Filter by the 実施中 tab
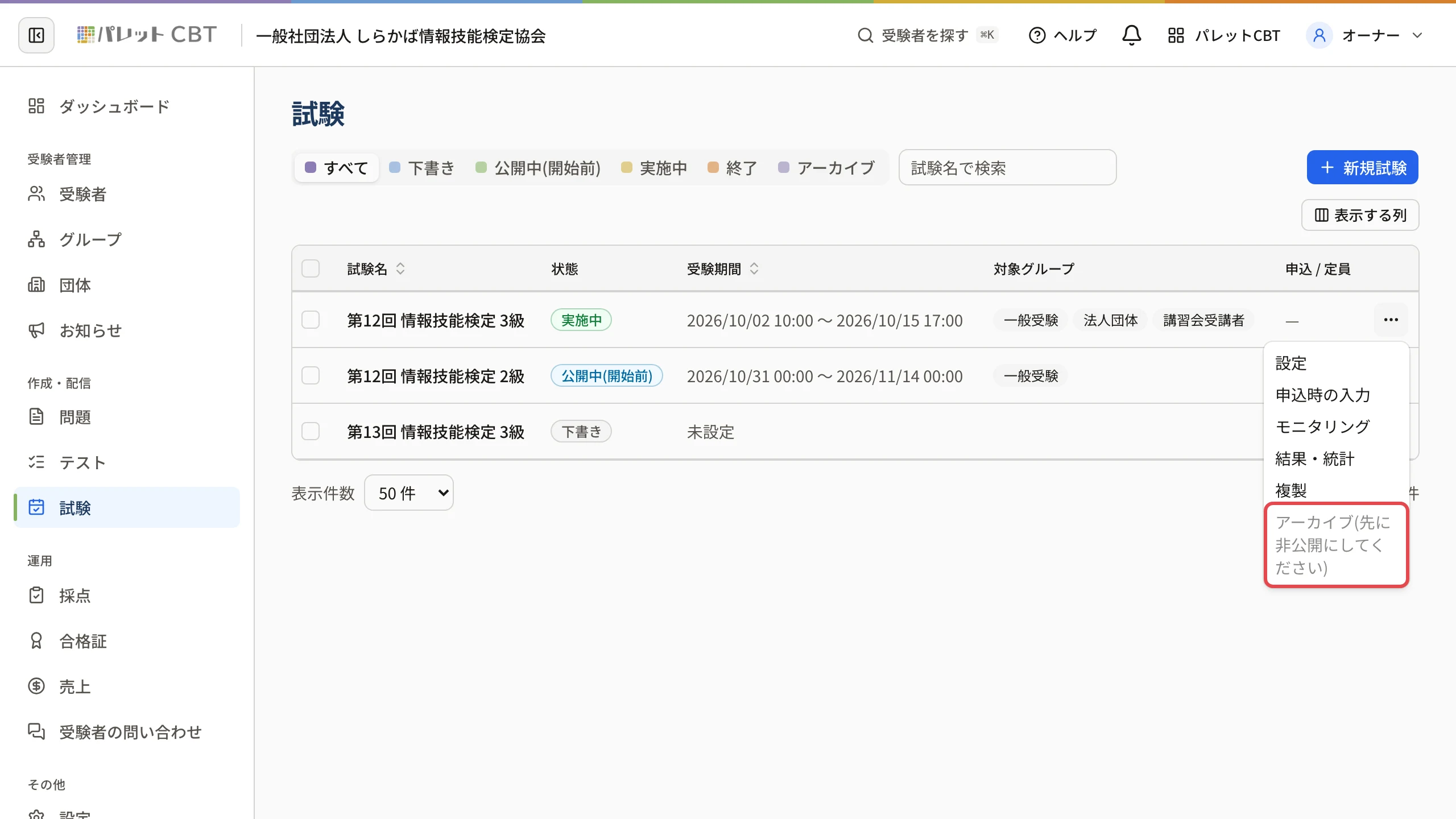This screenshot has width=1456, height=819. click(654, 168)
